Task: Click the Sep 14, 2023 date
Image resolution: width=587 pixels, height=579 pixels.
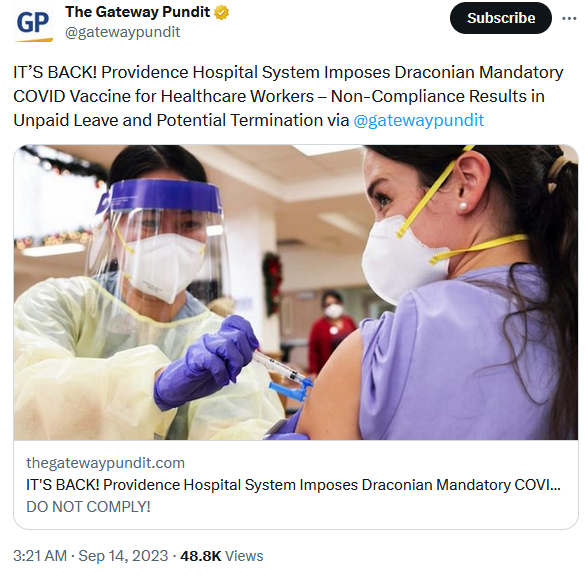Action: [123, 556]
